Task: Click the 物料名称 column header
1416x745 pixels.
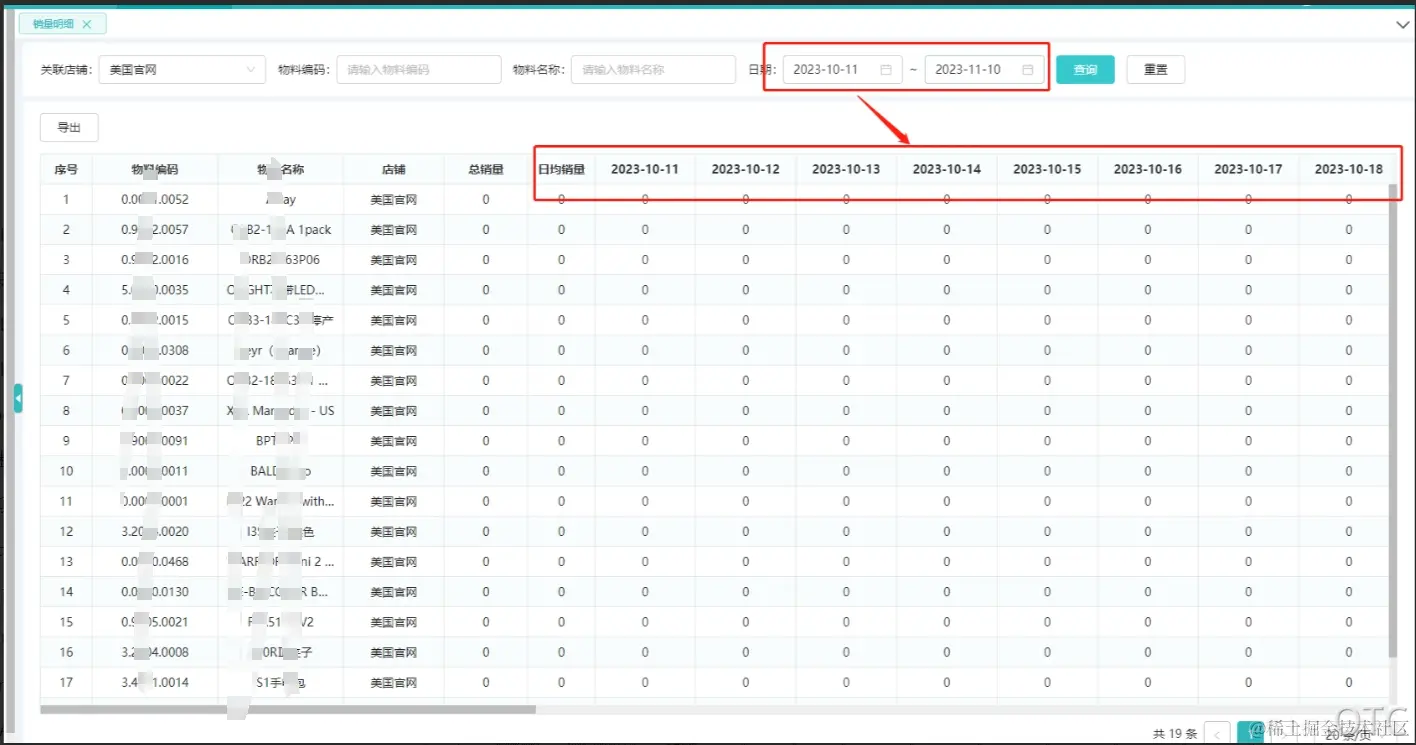Action: tap(280, 170)
